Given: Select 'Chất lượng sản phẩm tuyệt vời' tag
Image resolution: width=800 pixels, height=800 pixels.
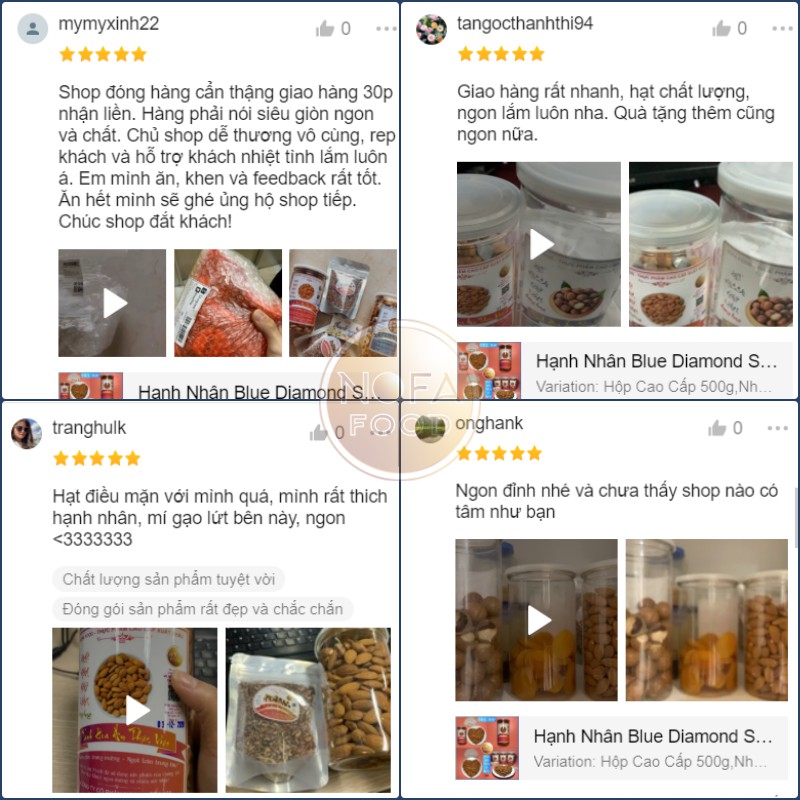Looking at the screenshot, I should 168,579.
